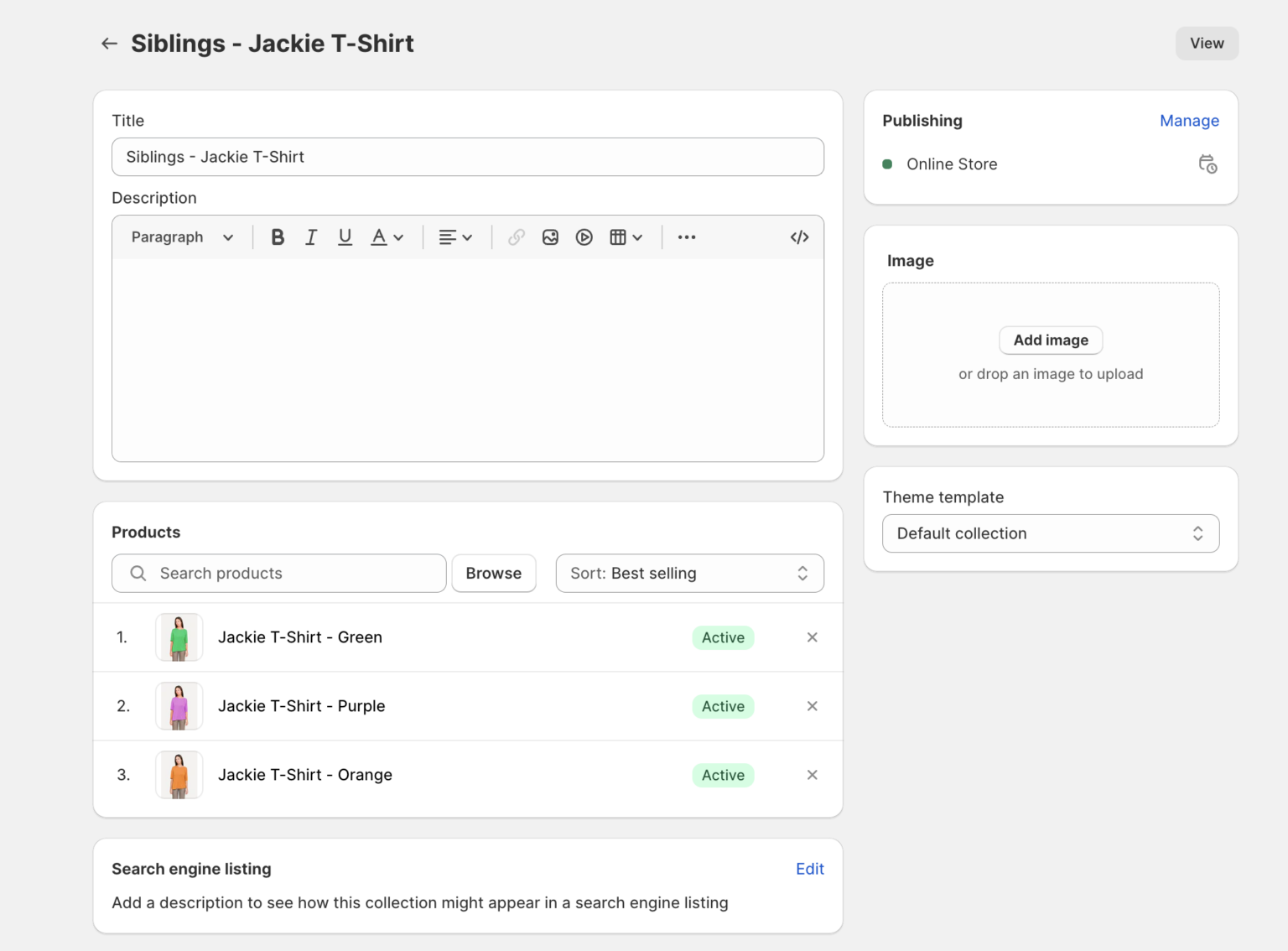Embed a video in the description
The height and width of the screenshot is (951, 1288).
coord(584,236)
